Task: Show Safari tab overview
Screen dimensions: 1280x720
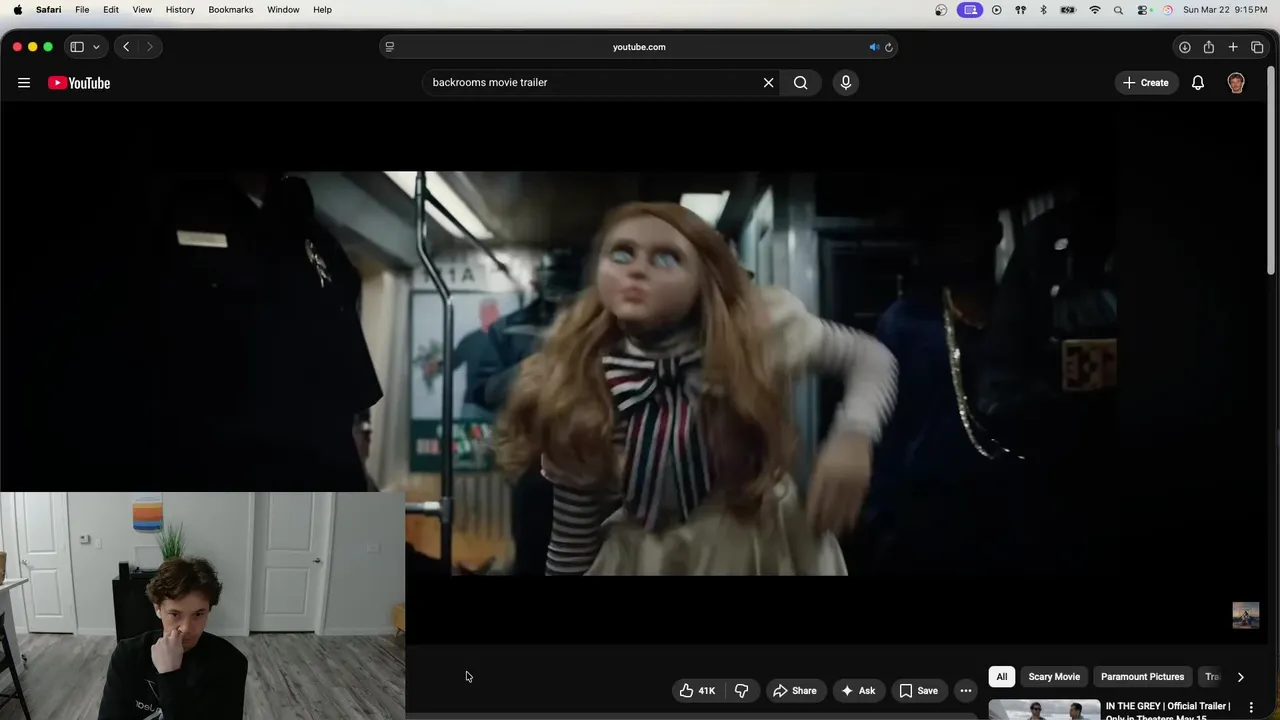Action: [x=1258, y=47]
